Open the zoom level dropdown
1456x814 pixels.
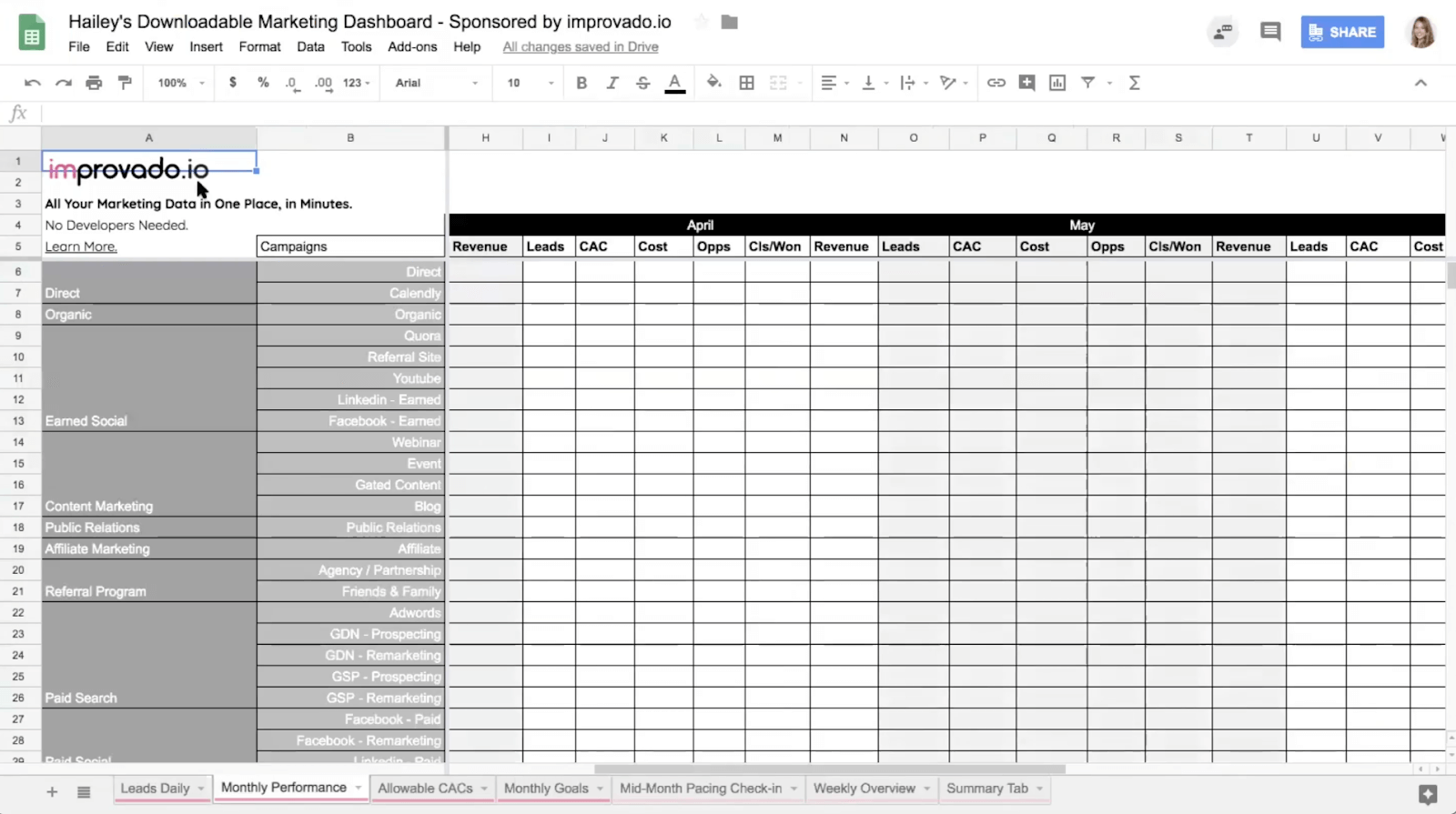181,83
